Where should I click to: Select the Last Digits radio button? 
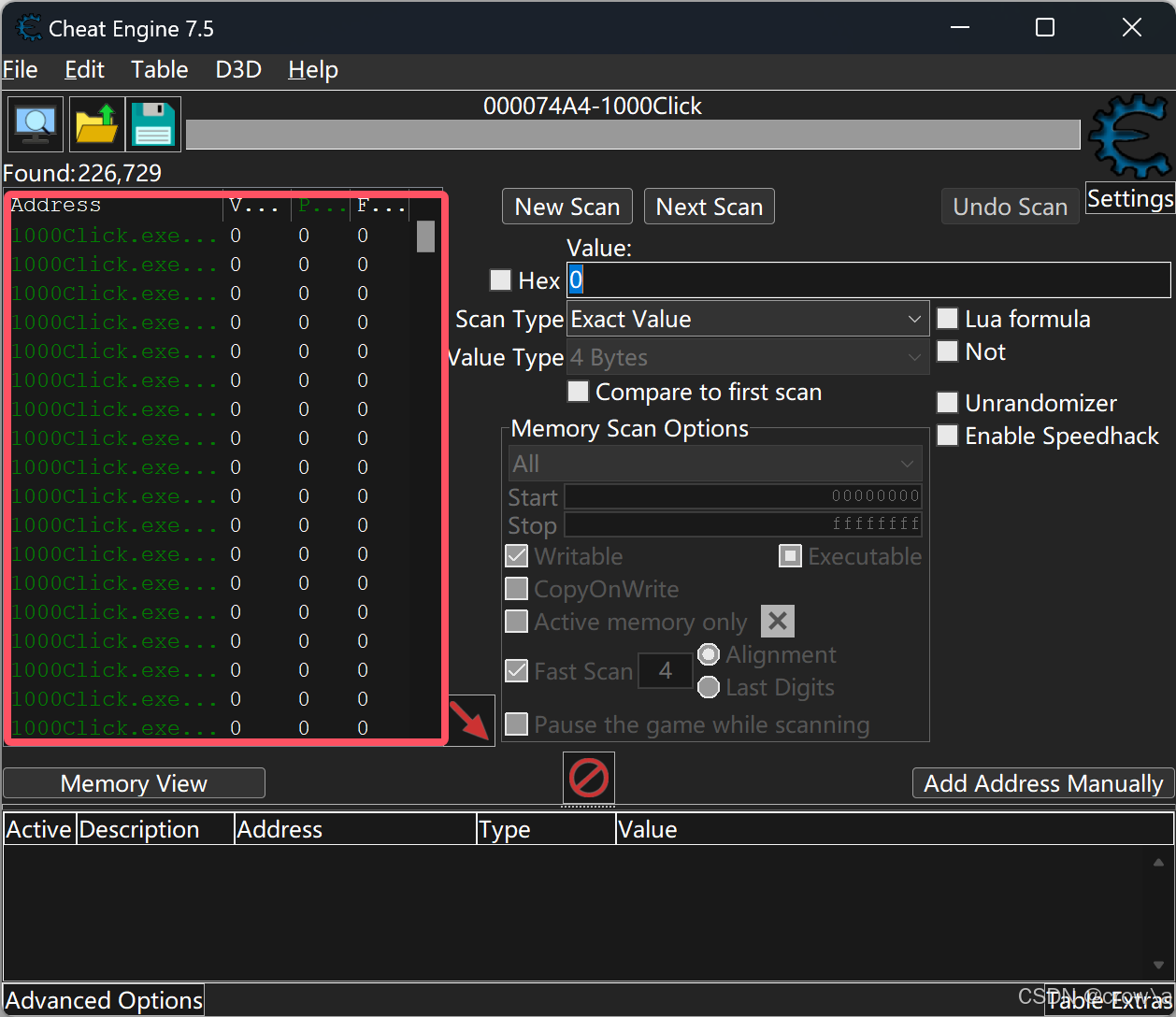(709, 687)
